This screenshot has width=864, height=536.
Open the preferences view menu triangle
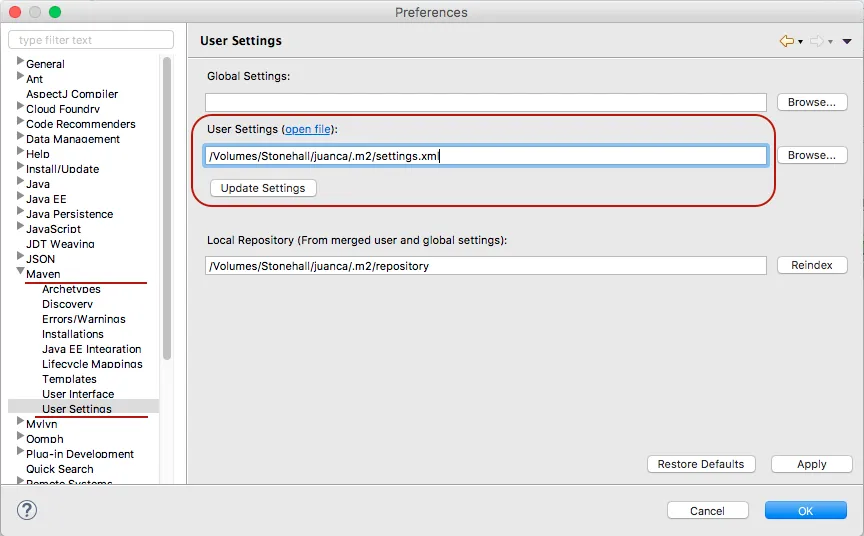pyautogui.click(x=847, y=42)
